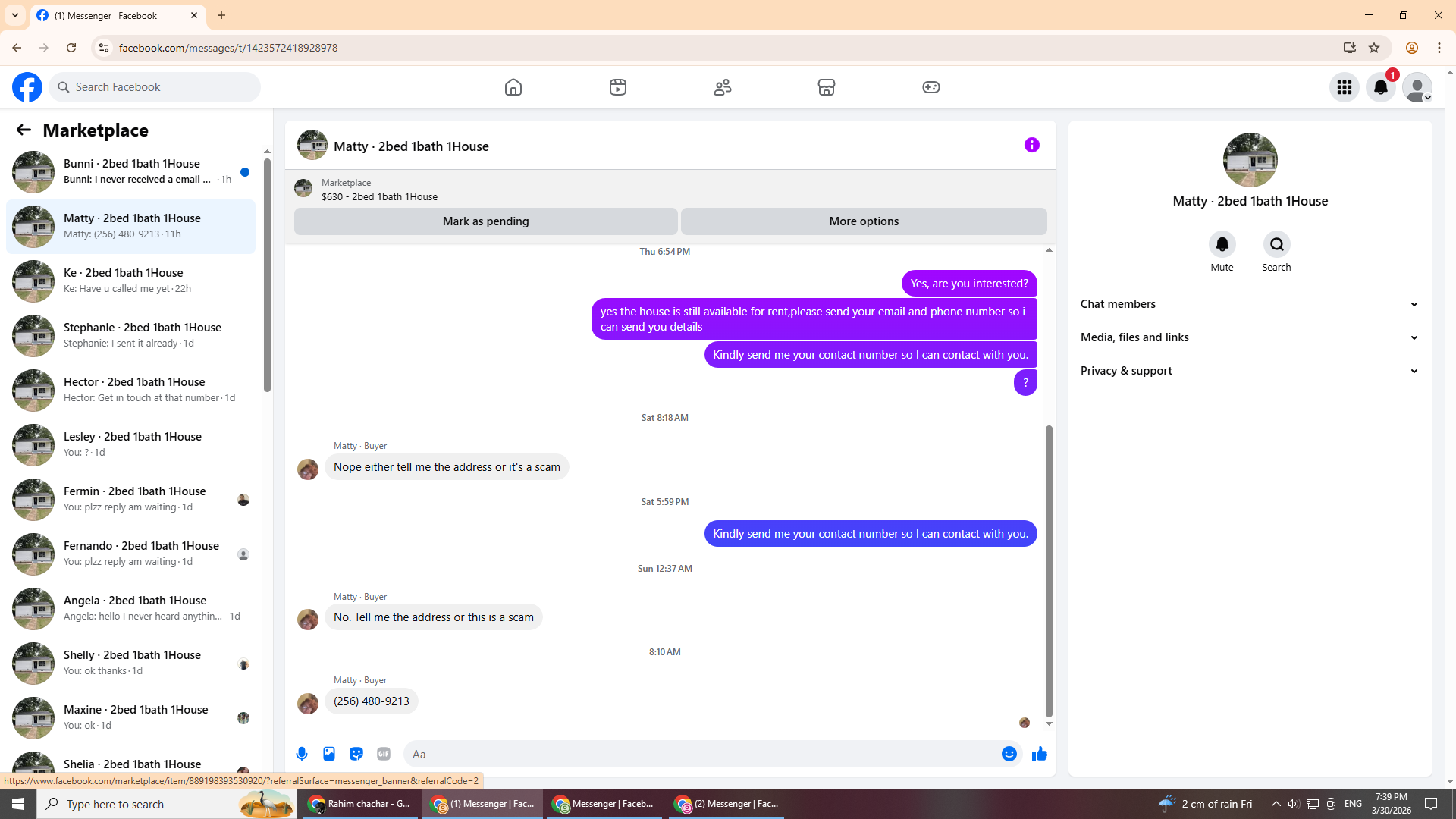Open the sticker picker icon
This screenshot has height=819, width=1456.
(x=356, y=754)
